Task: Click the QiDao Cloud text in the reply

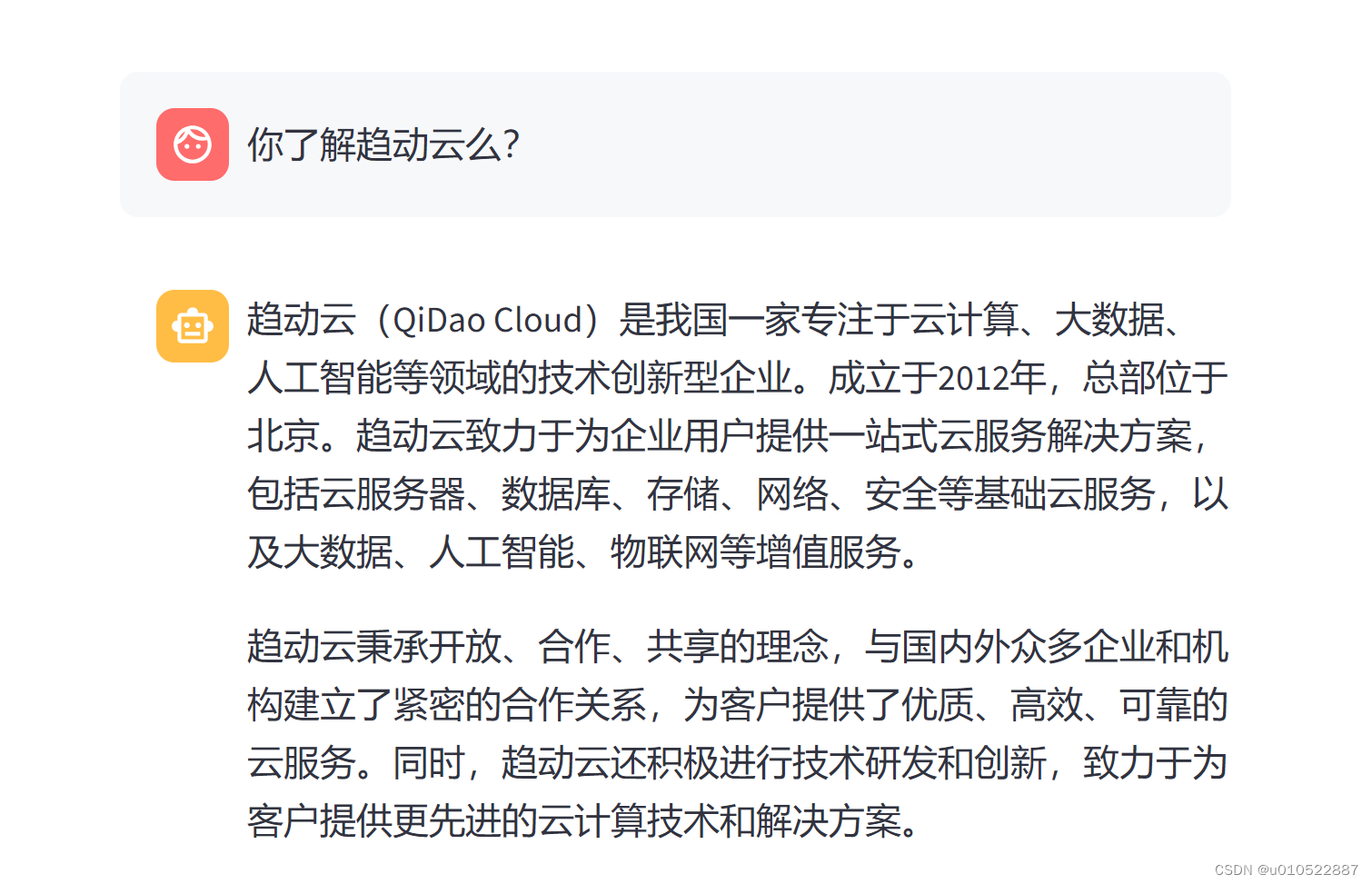Action: (487, 320)
